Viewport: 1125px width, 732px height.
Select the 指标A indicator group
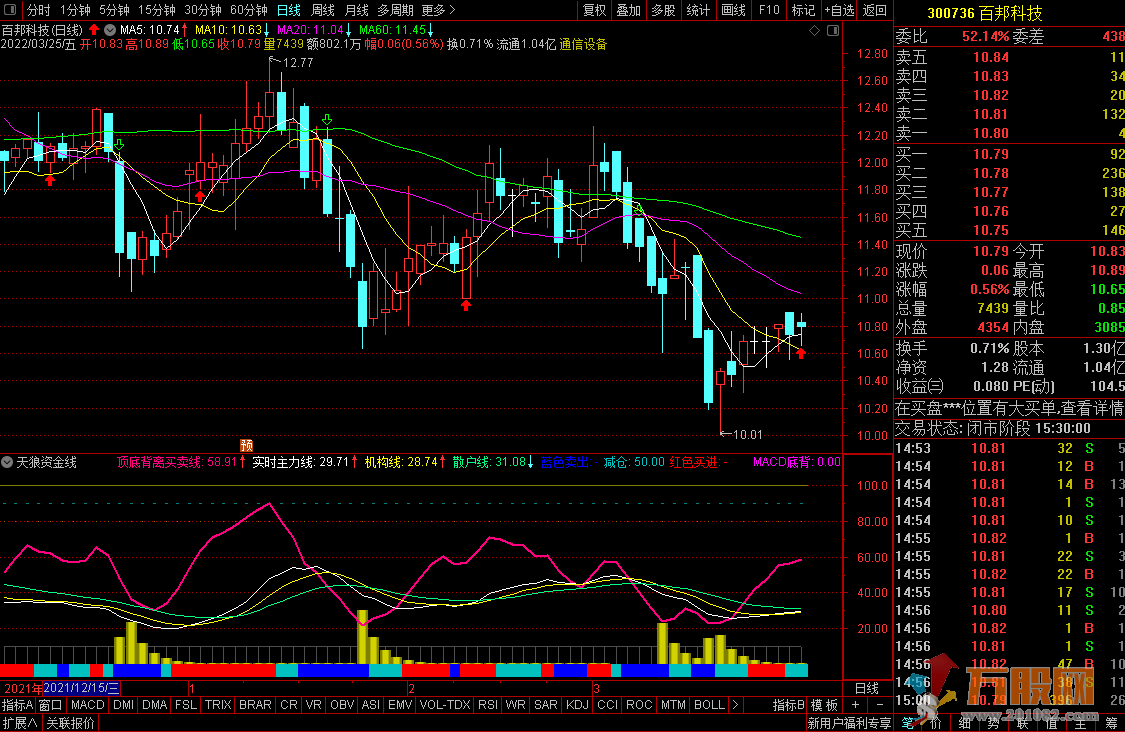[x=18, y=705]
